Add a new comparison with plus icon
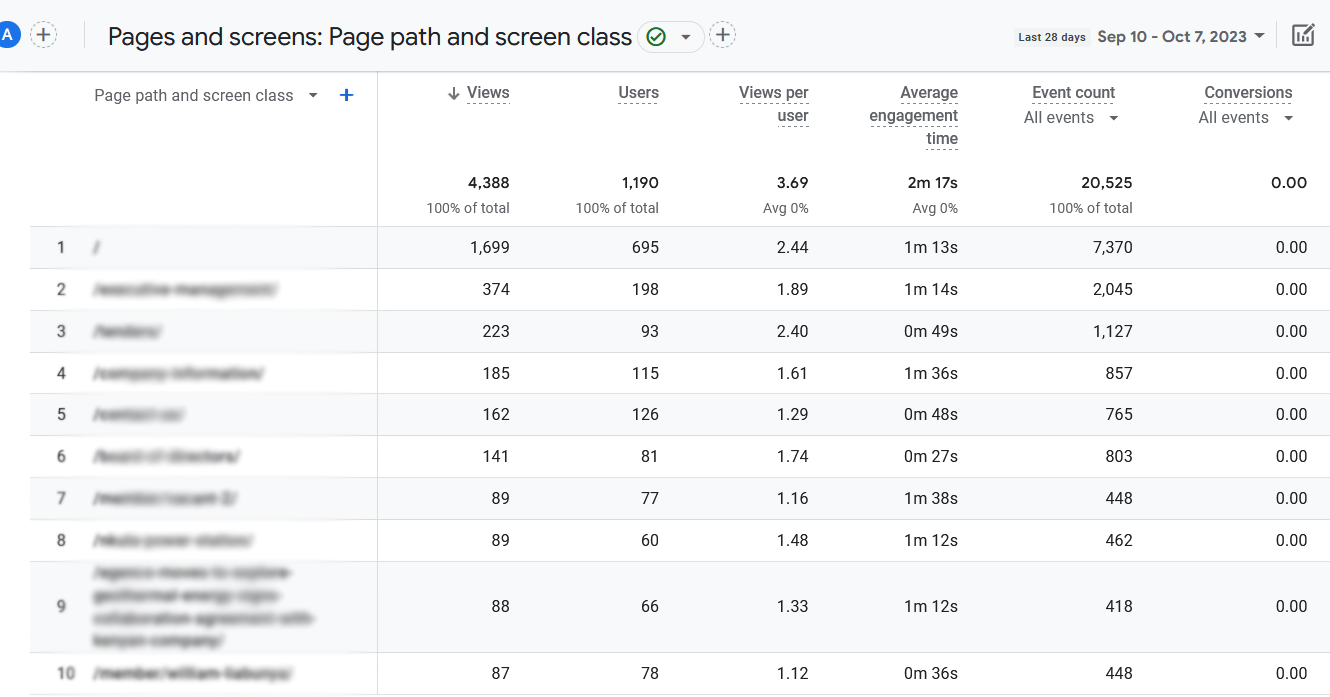The height and width of the screenshot is (697, 1330). point(44,35)
